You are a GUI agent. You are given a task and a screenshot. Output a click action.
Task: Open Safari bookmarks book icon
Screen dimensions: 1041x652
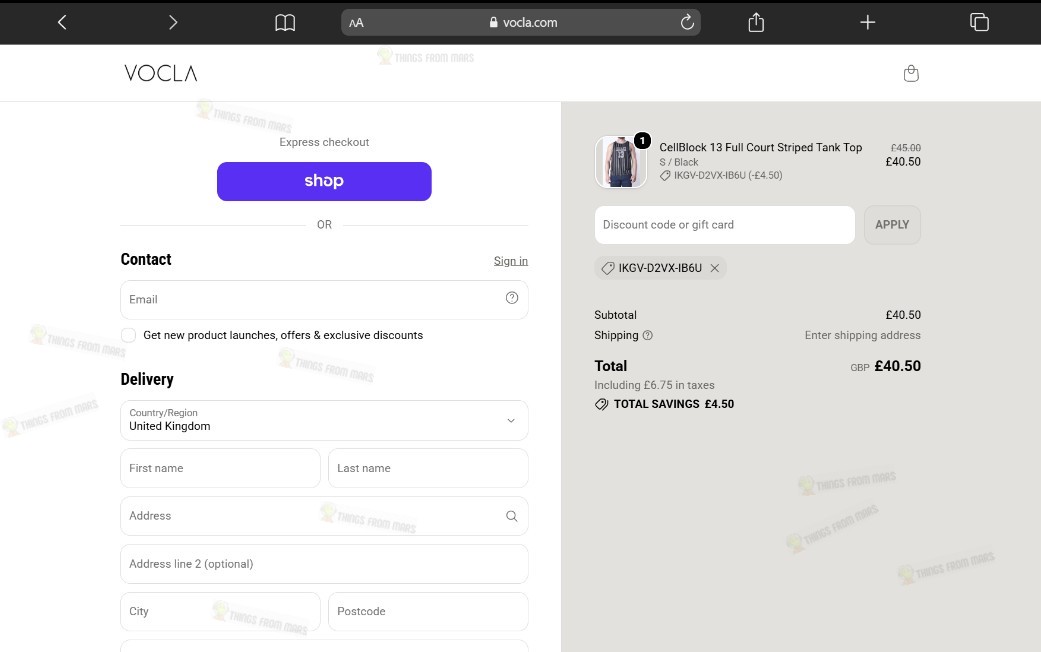click(285, 23)
